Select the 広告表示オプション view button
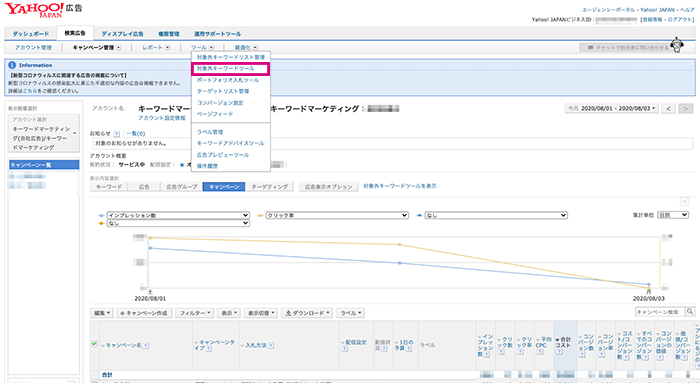 point(329,187)
